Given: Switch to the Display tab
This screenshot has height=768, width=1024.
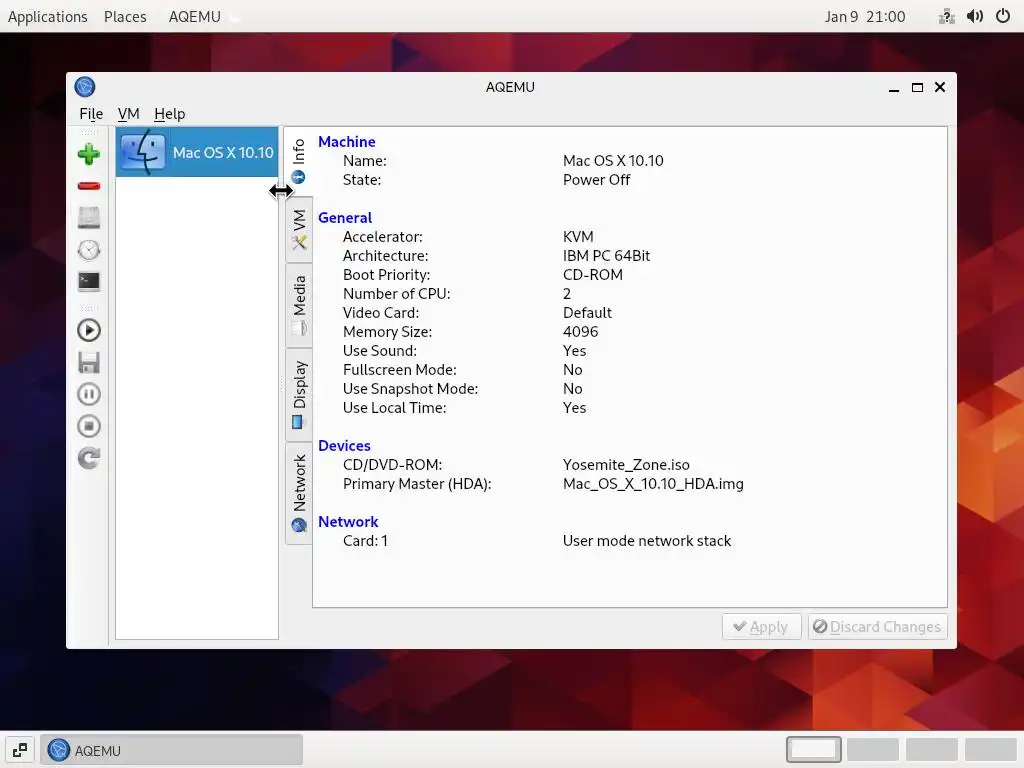Looking at the screenshot, I should [299, 394].
